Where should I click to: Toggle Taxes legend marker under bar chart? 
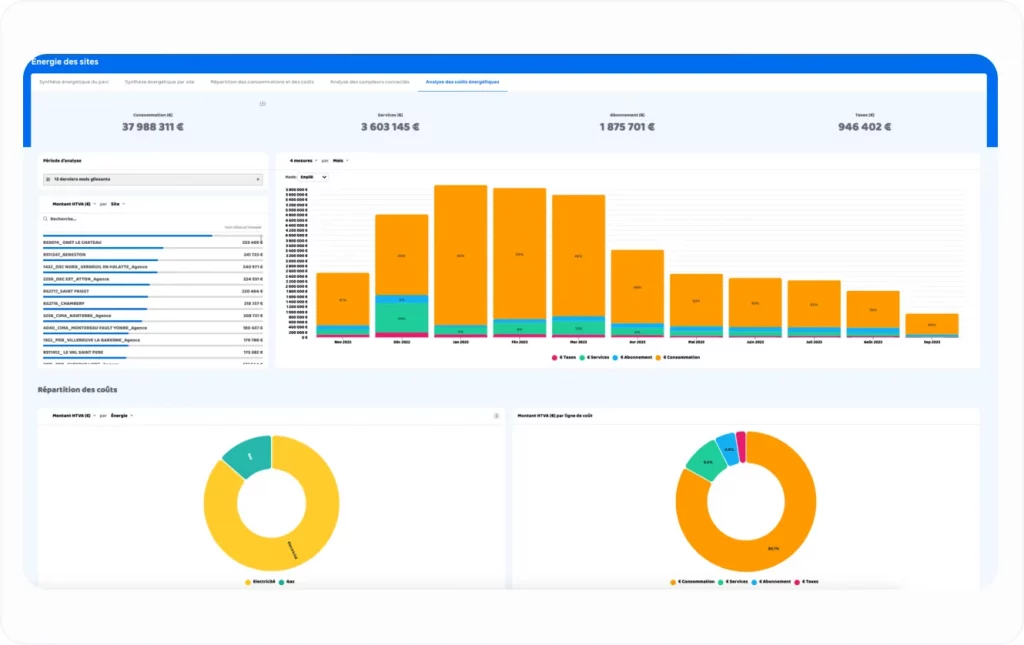click(555, 357)
